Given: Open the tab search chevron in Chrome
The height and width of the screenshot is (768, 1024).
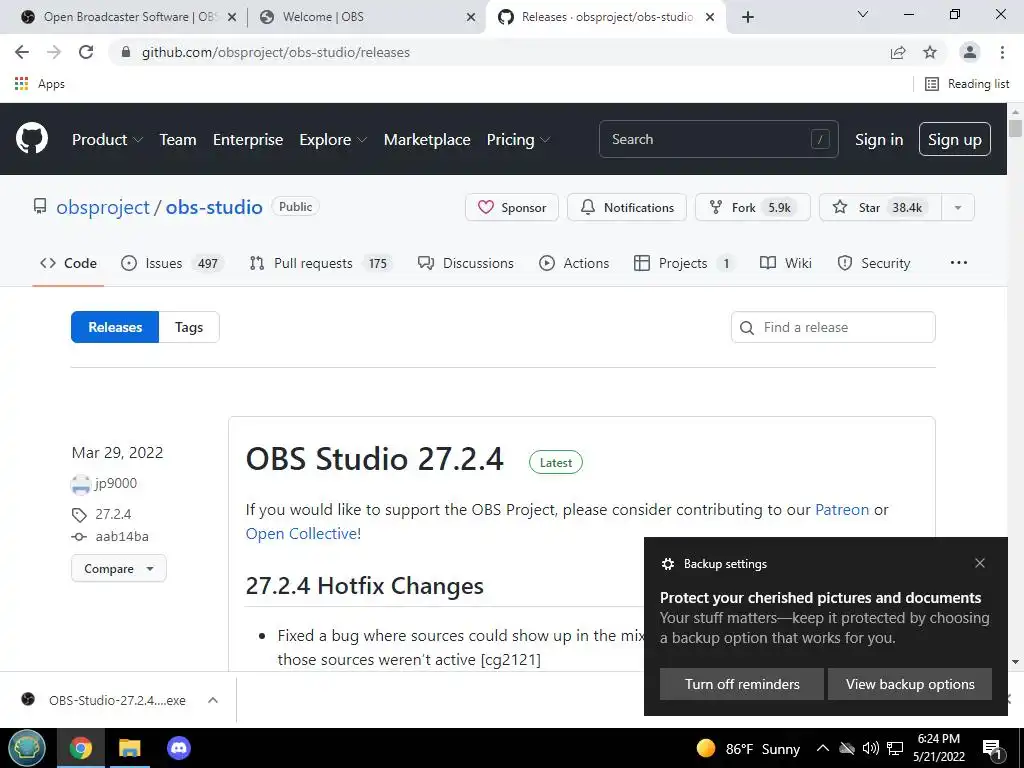Looking at the screenshot, I should 863,14.
